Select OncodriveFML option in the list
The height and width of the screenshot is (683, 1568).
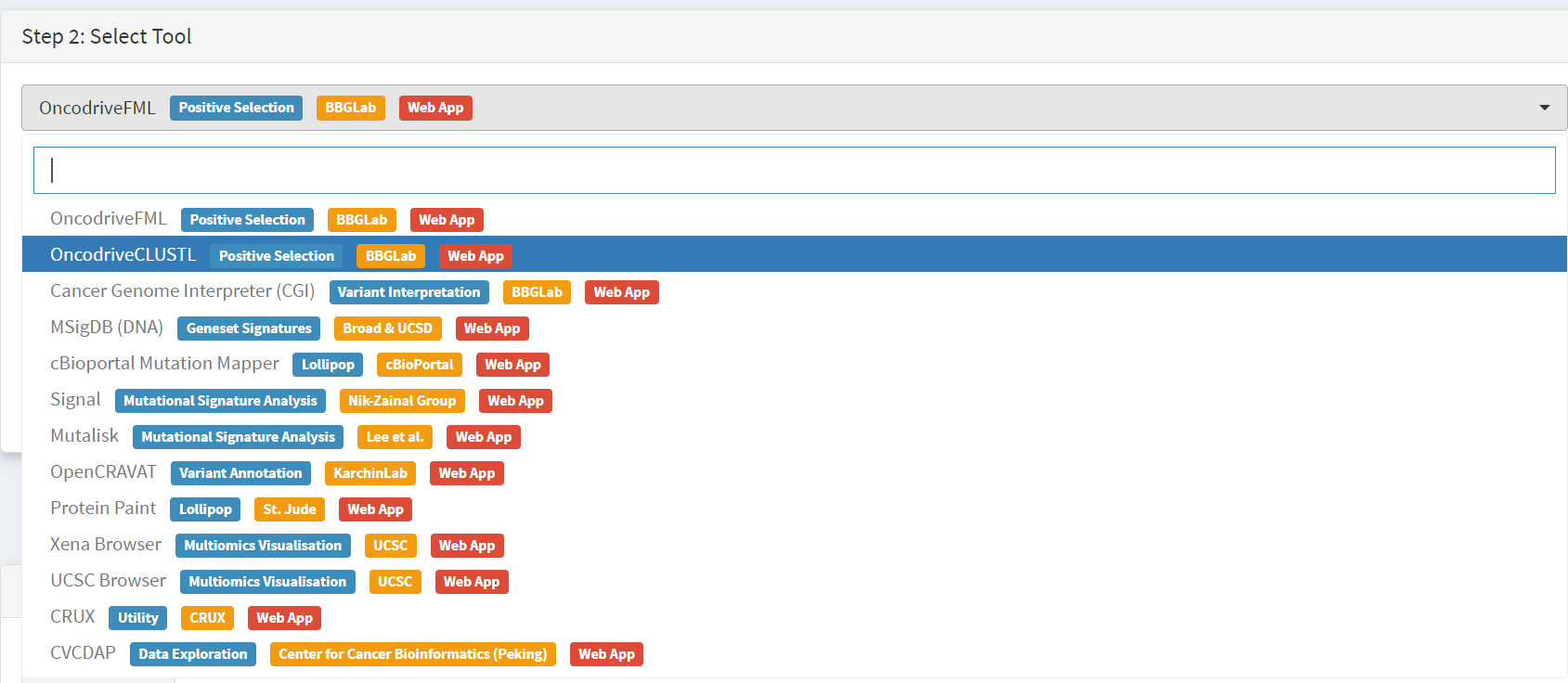click(795, 219)
